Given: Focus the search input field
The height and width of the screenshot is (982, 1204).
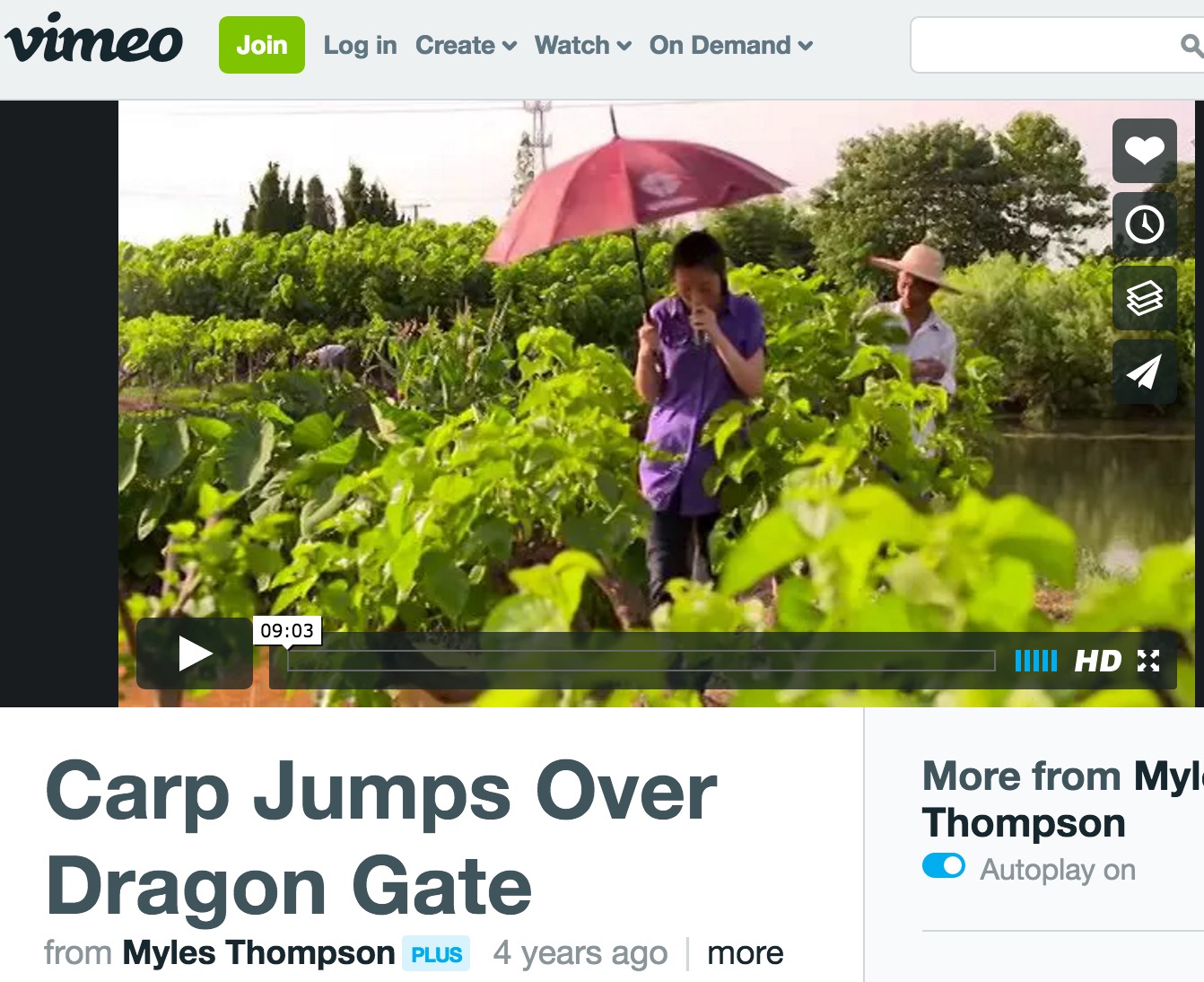Looking at the screenshot, I should (x=1045, y=45).
